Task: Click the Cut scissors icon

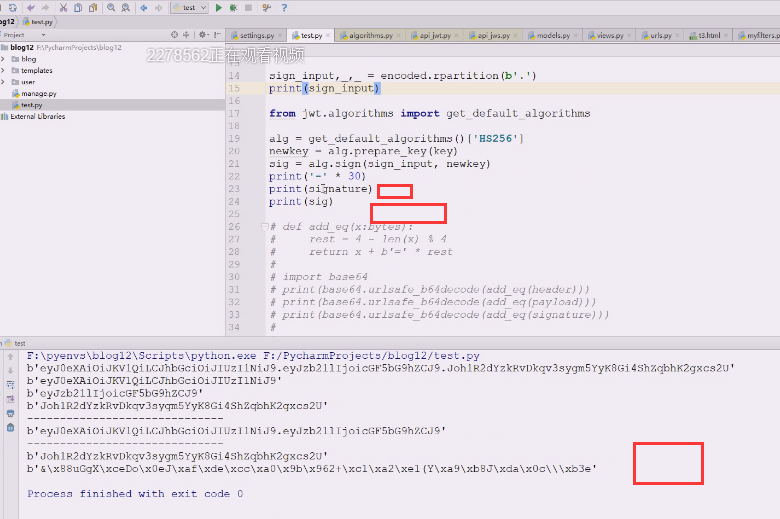Action: point(63,7)
